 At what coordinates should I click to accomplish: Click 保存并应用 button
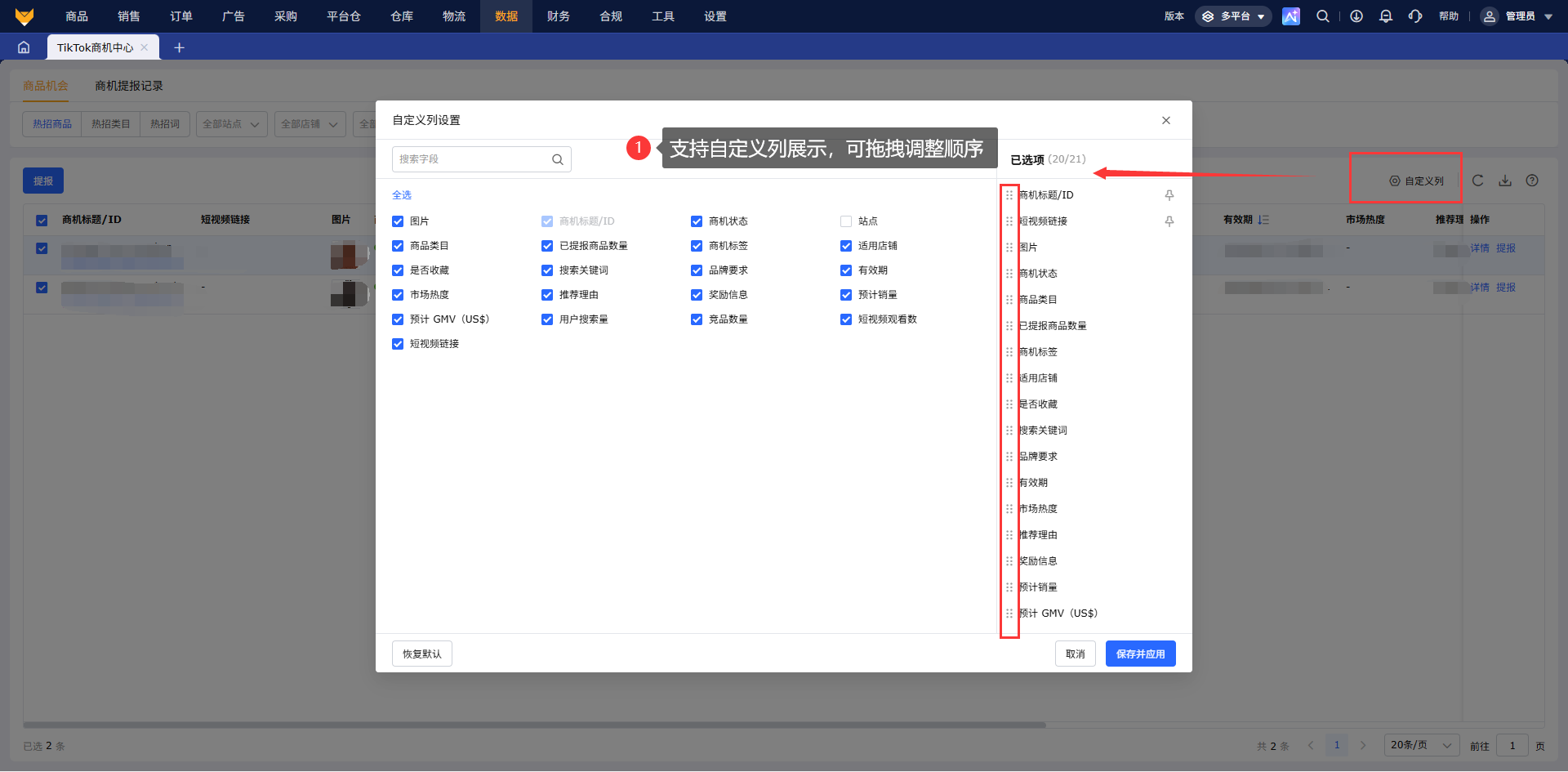point(1141,654)
